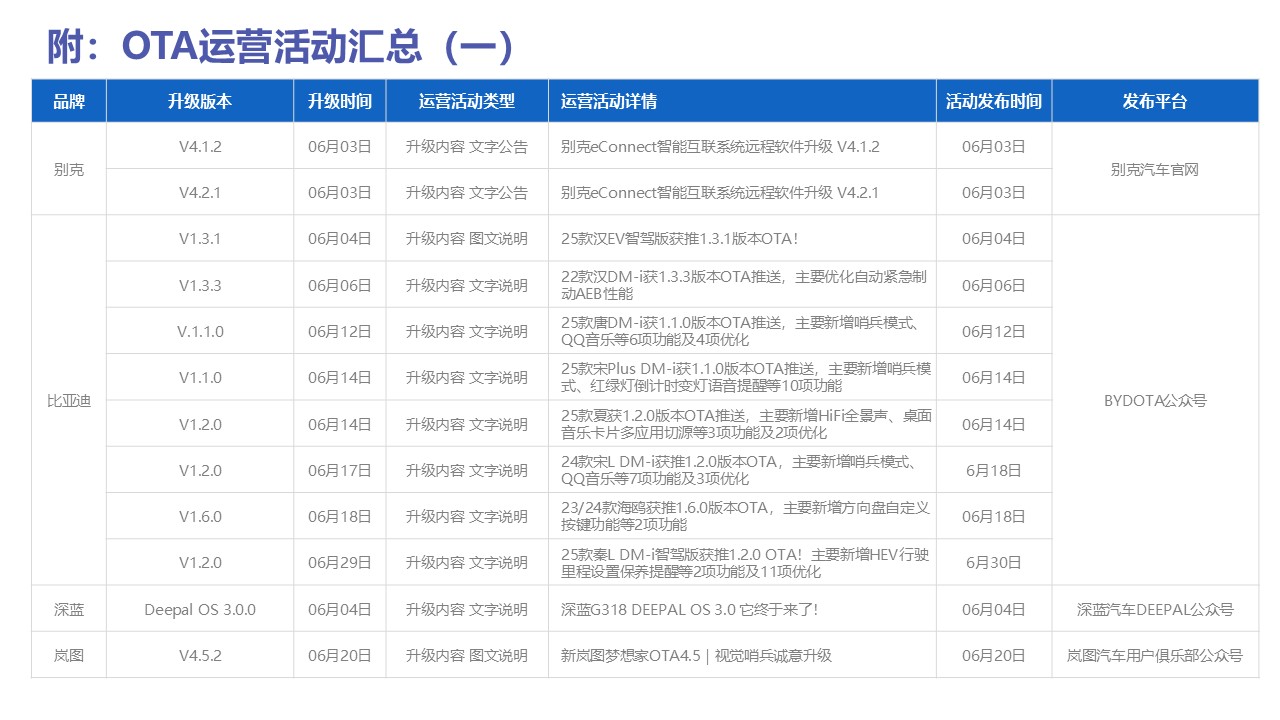The height and width of the screenshot is (720, 1280).
Task: Select the 活动发布时间 column header
Action: [994, 101]
